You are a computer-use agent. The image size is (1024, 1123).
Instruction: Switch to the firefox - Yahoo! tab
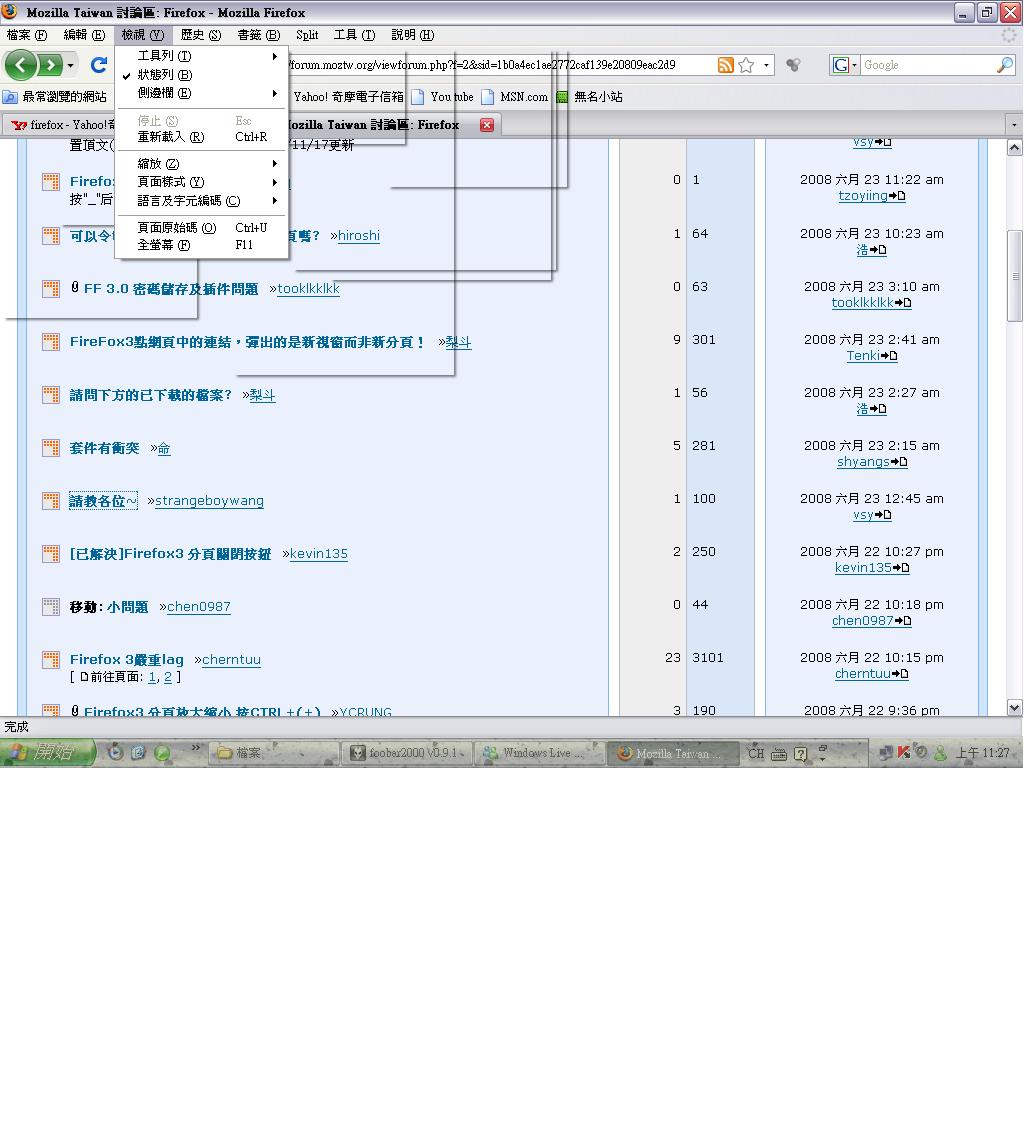(60, 125)
